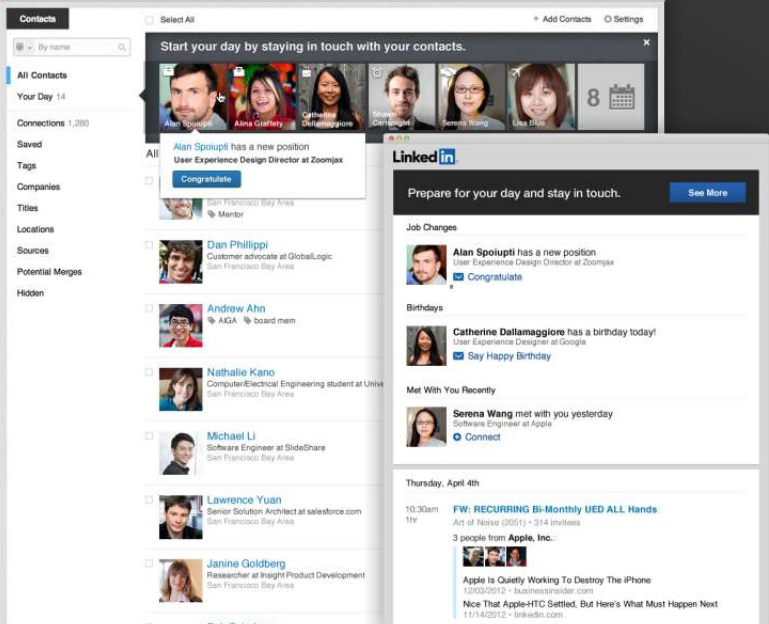This screenshot has height=624, width=769.
Task: Select All Contacts in sidebar
Action: click(x=42, y=76)
